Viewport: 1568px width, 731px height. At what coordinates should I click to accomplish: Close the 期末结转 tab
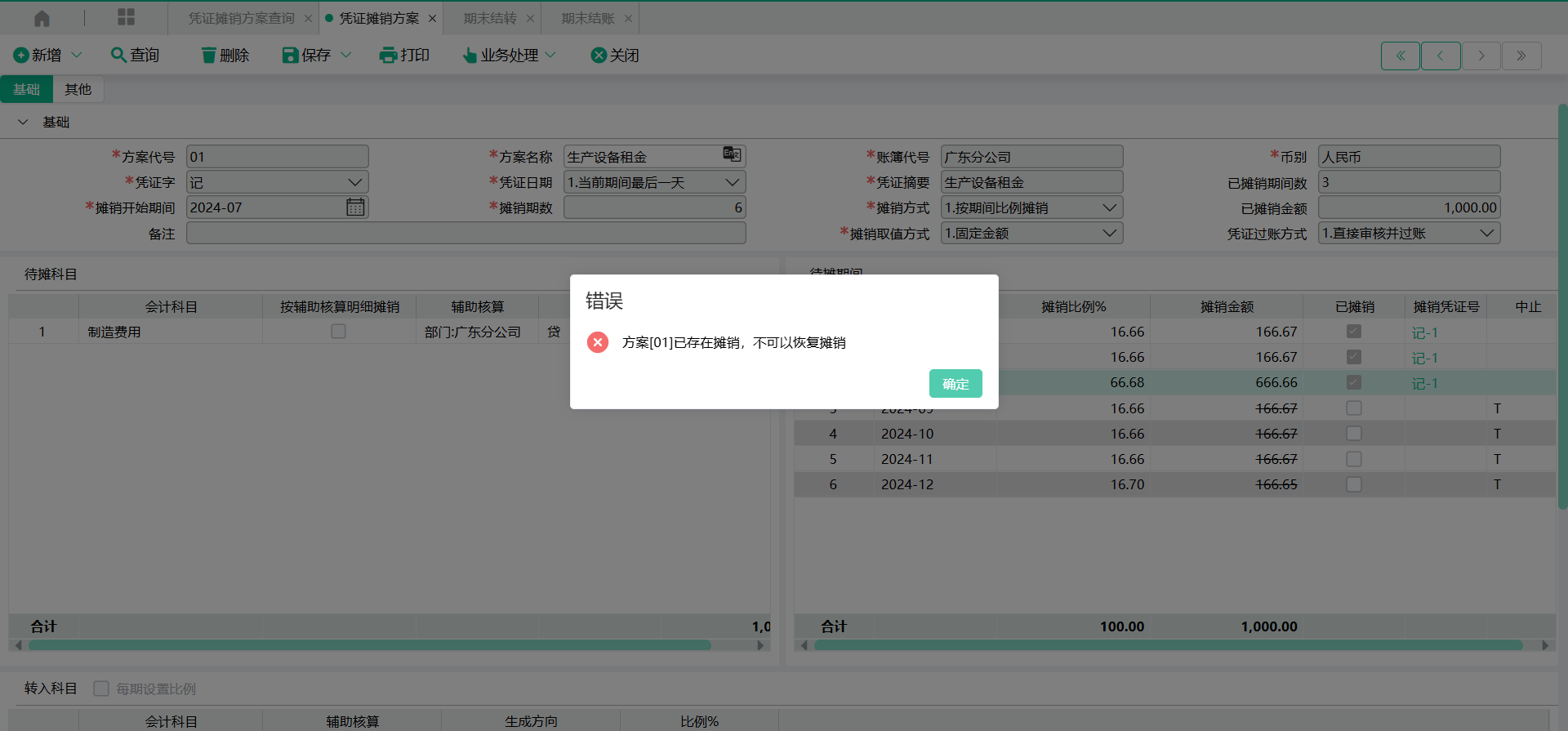[x=530, y=18]
